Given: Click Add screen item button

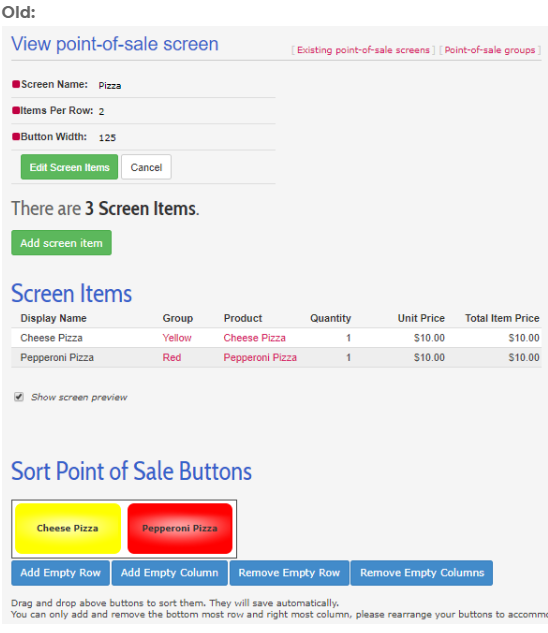Looking at the screenshot, I should coord(61,243).
